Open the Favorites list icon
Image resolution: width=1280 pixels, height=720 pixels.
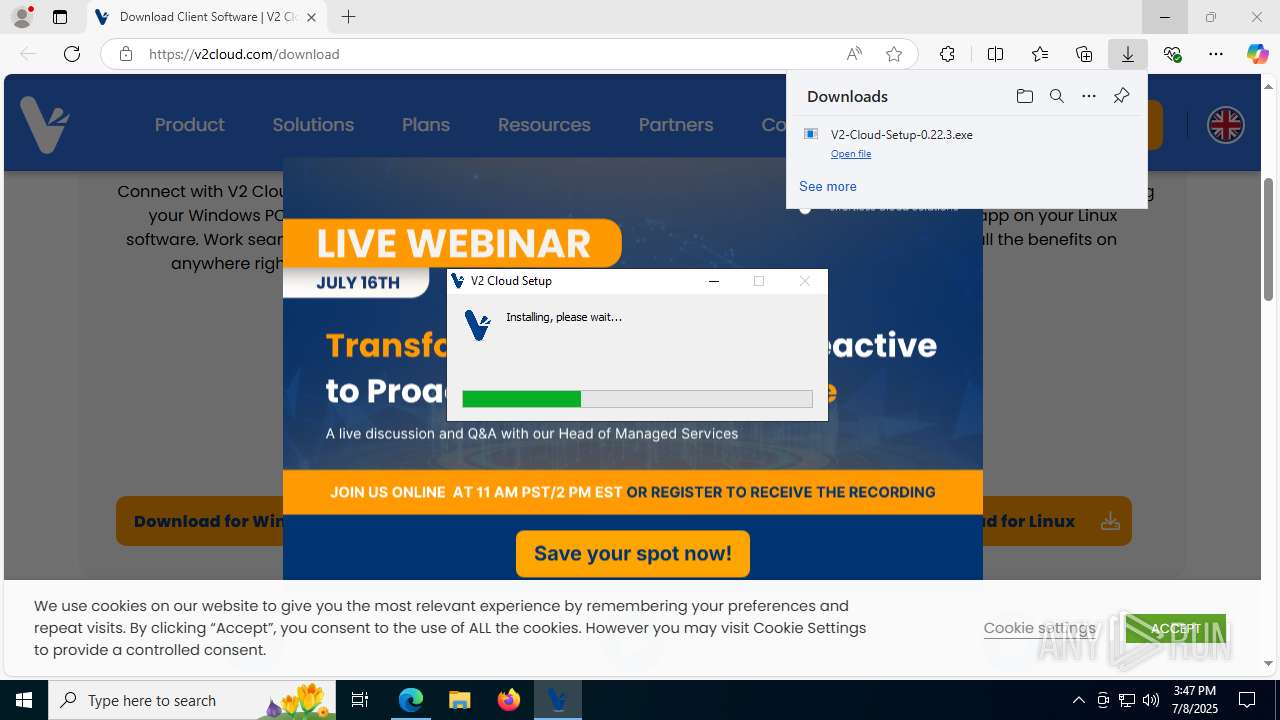[1040, 54]
